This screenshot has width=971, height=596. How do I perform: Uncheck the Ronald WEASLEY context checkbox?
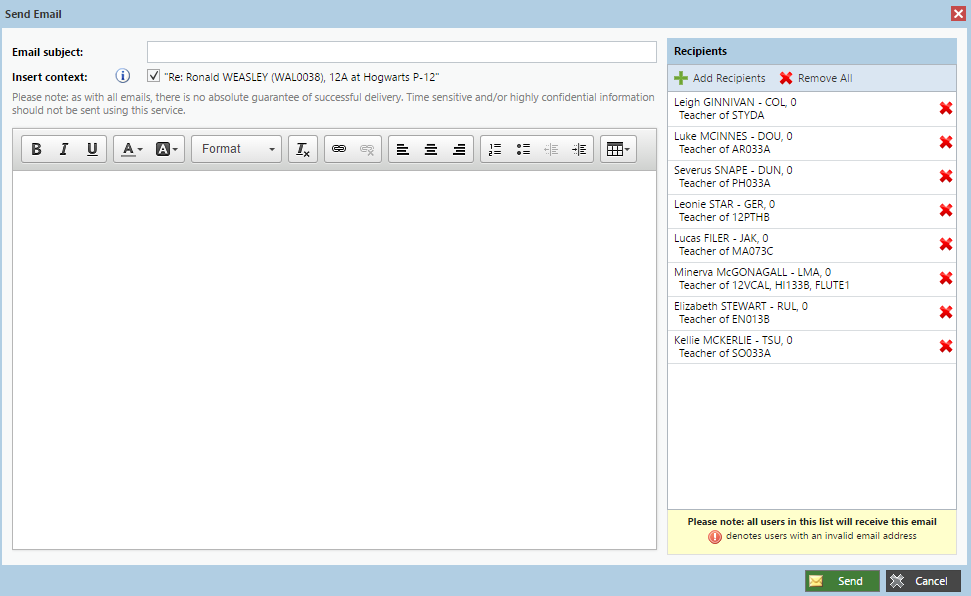[153, 76]
